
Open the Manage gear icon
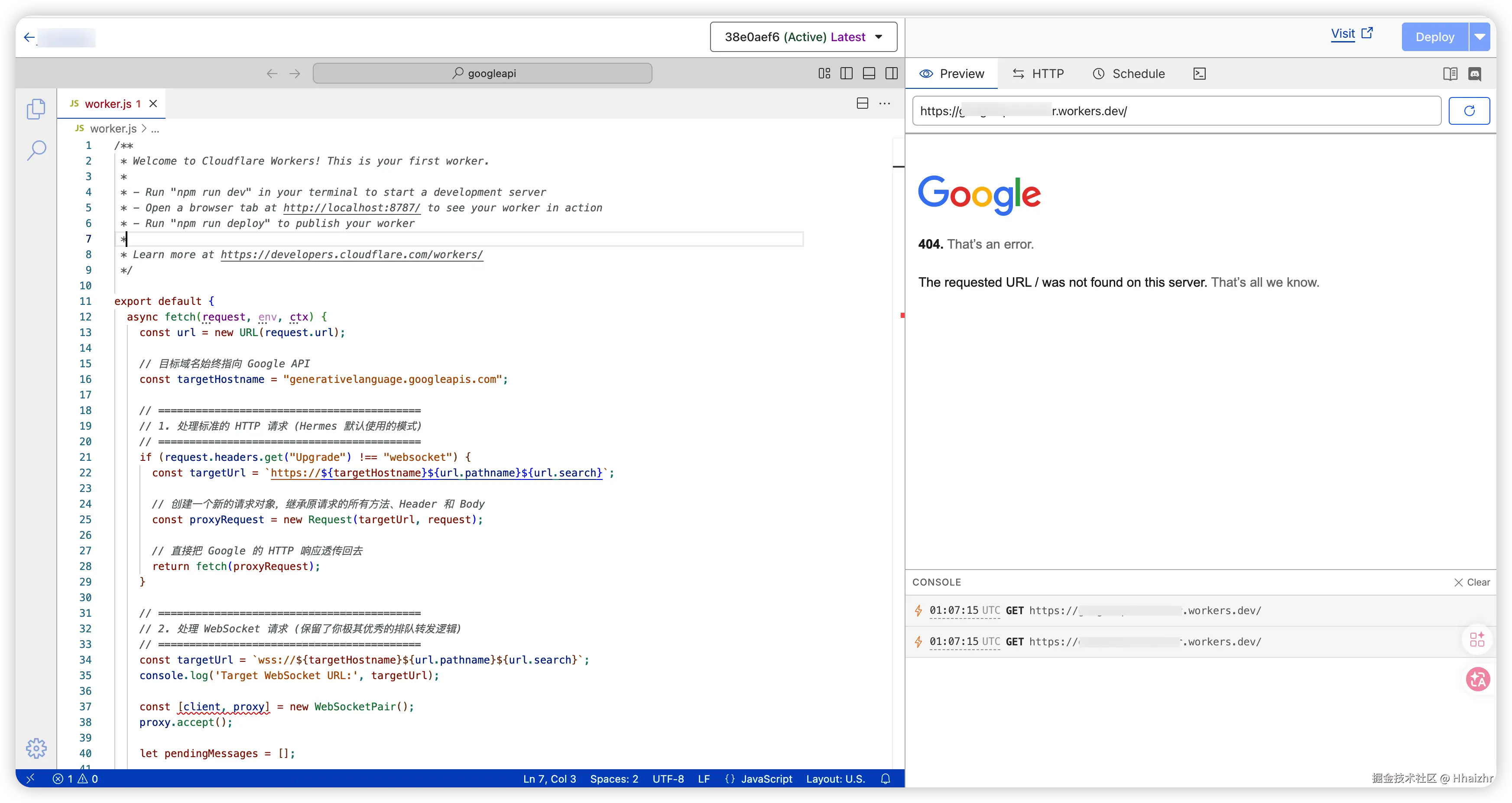click(36, 748)
